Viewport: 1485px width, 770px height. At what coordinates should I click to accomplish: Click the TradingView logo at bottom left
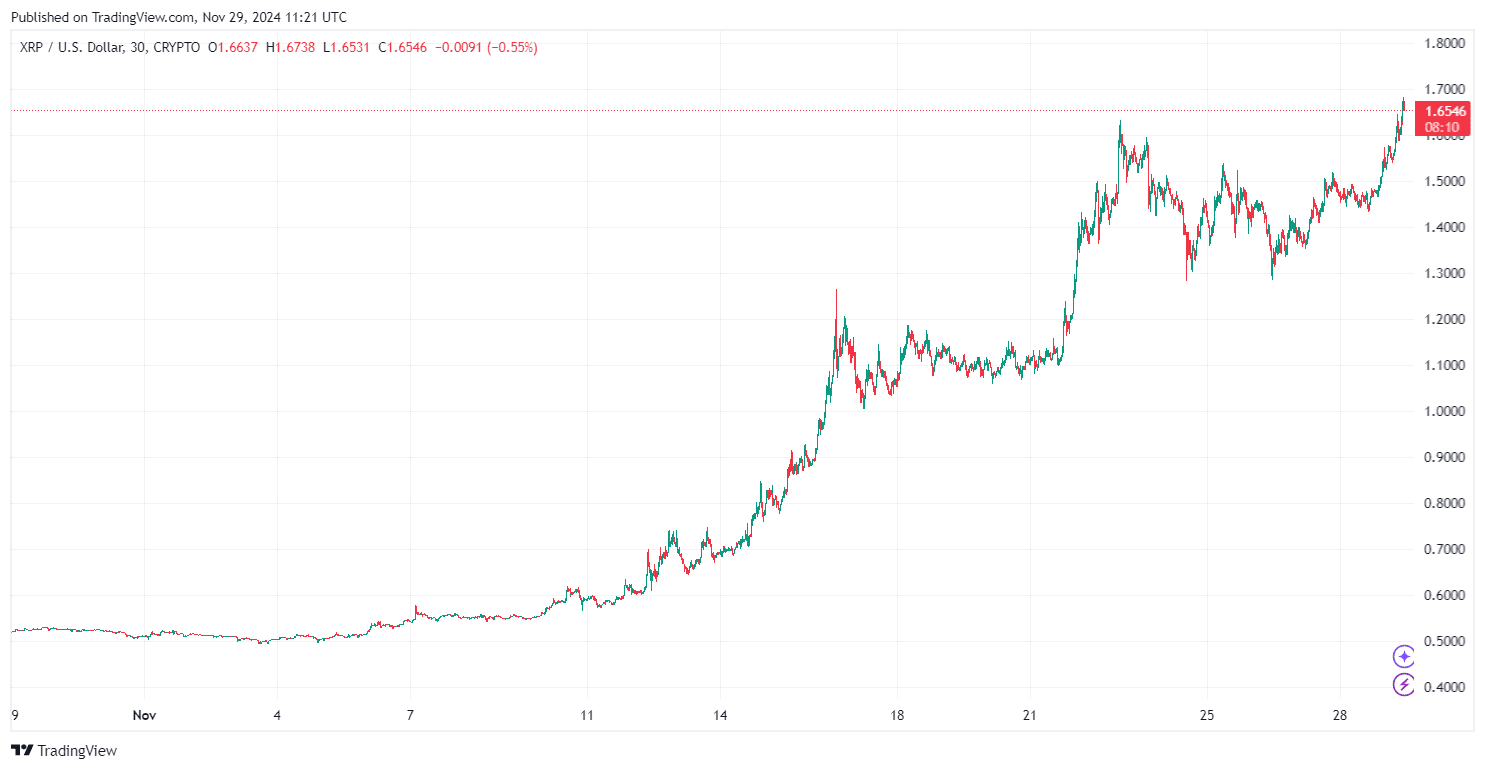pos(64,750)
